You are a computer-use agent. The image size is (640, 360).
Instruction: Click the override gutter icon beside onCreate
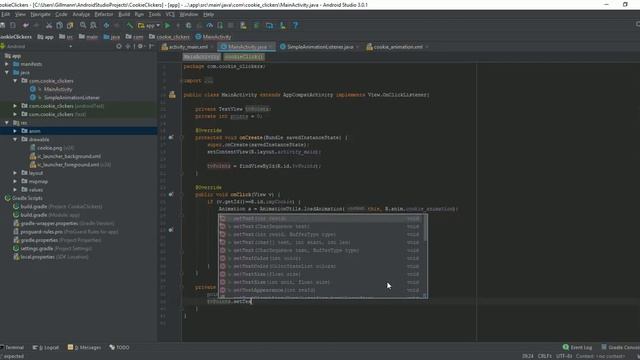click(171, 138)
